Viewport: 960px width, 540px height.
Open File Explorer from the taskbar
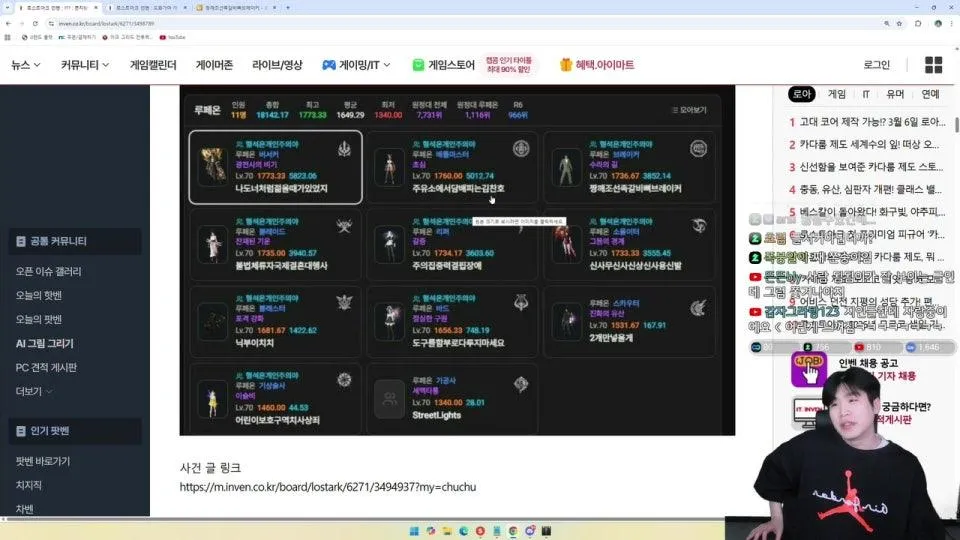(447, 531)
